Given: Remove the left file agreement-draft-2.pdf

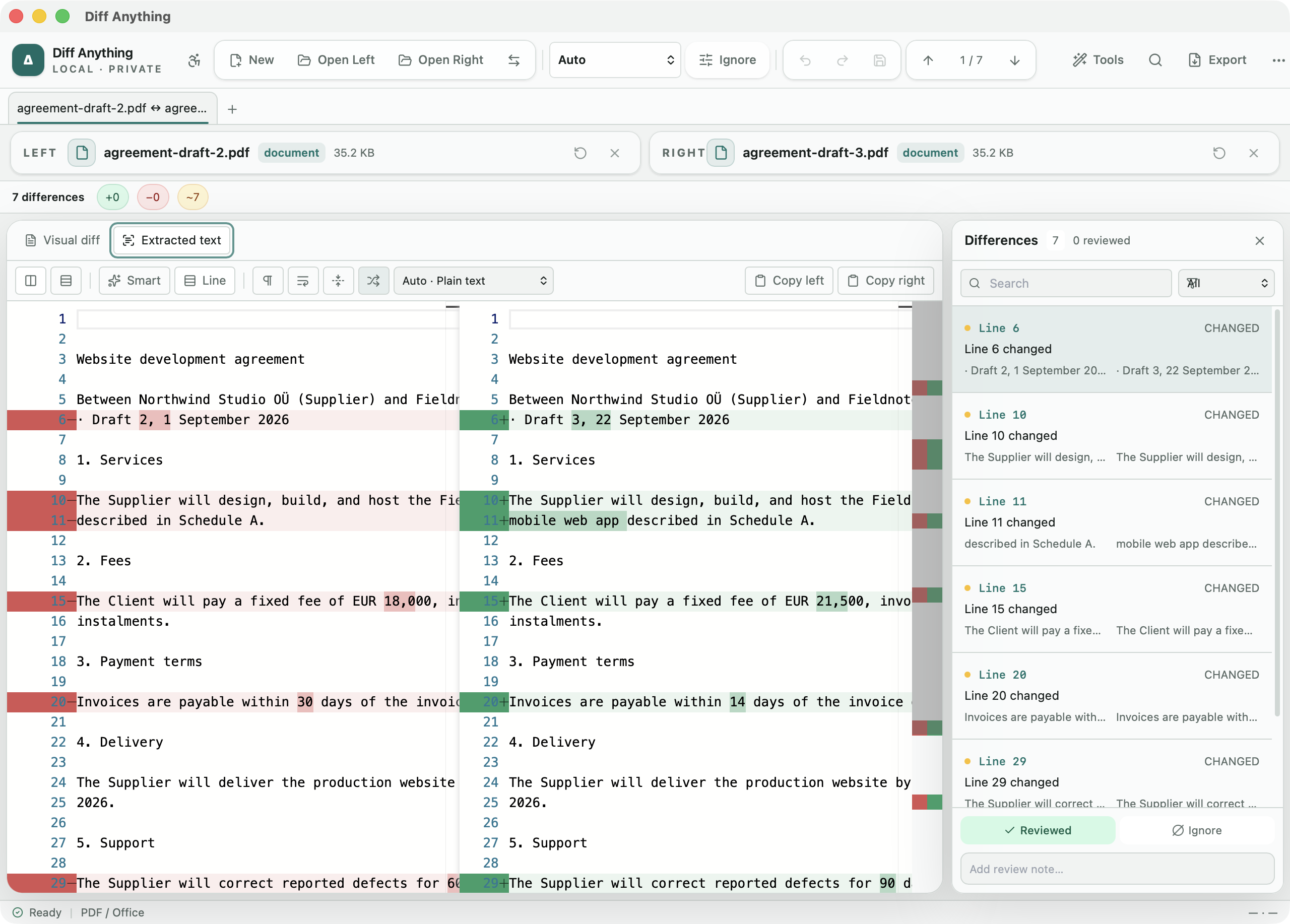Looking at the screenshot, I should click(615, 153).
